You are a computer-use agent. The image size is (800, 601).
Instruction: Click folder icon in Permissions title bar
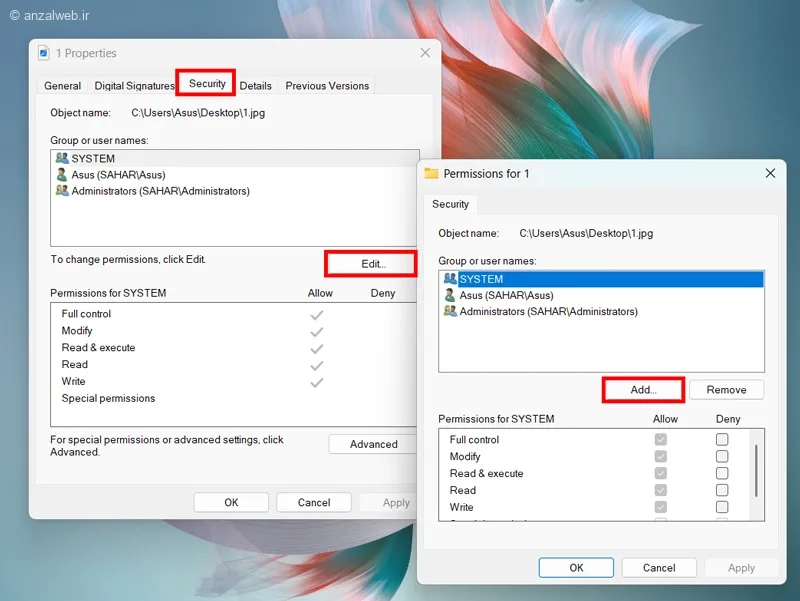click(432, 173)
